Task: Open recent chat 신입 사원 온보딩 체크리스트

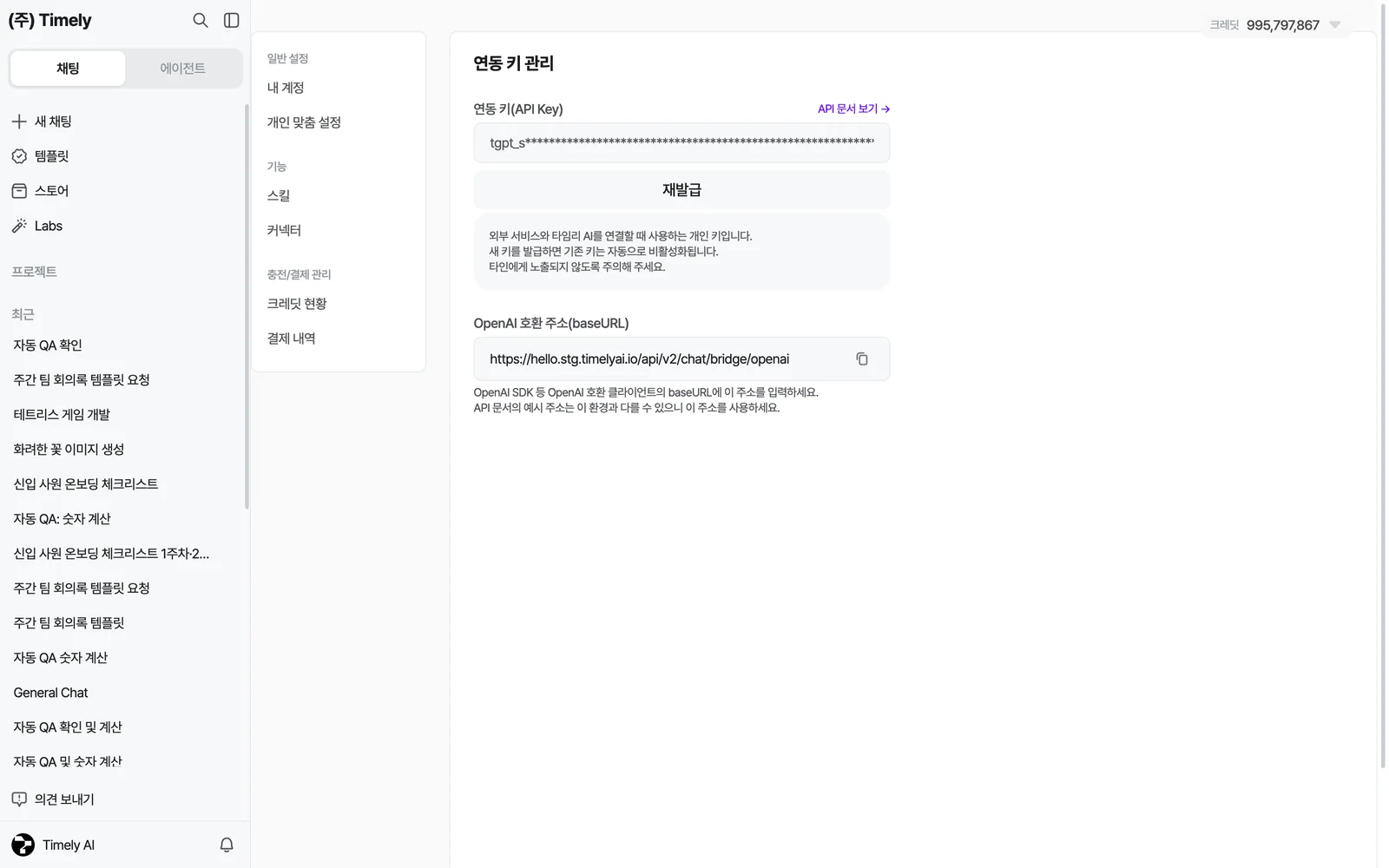Action: [x=86, y=484]
